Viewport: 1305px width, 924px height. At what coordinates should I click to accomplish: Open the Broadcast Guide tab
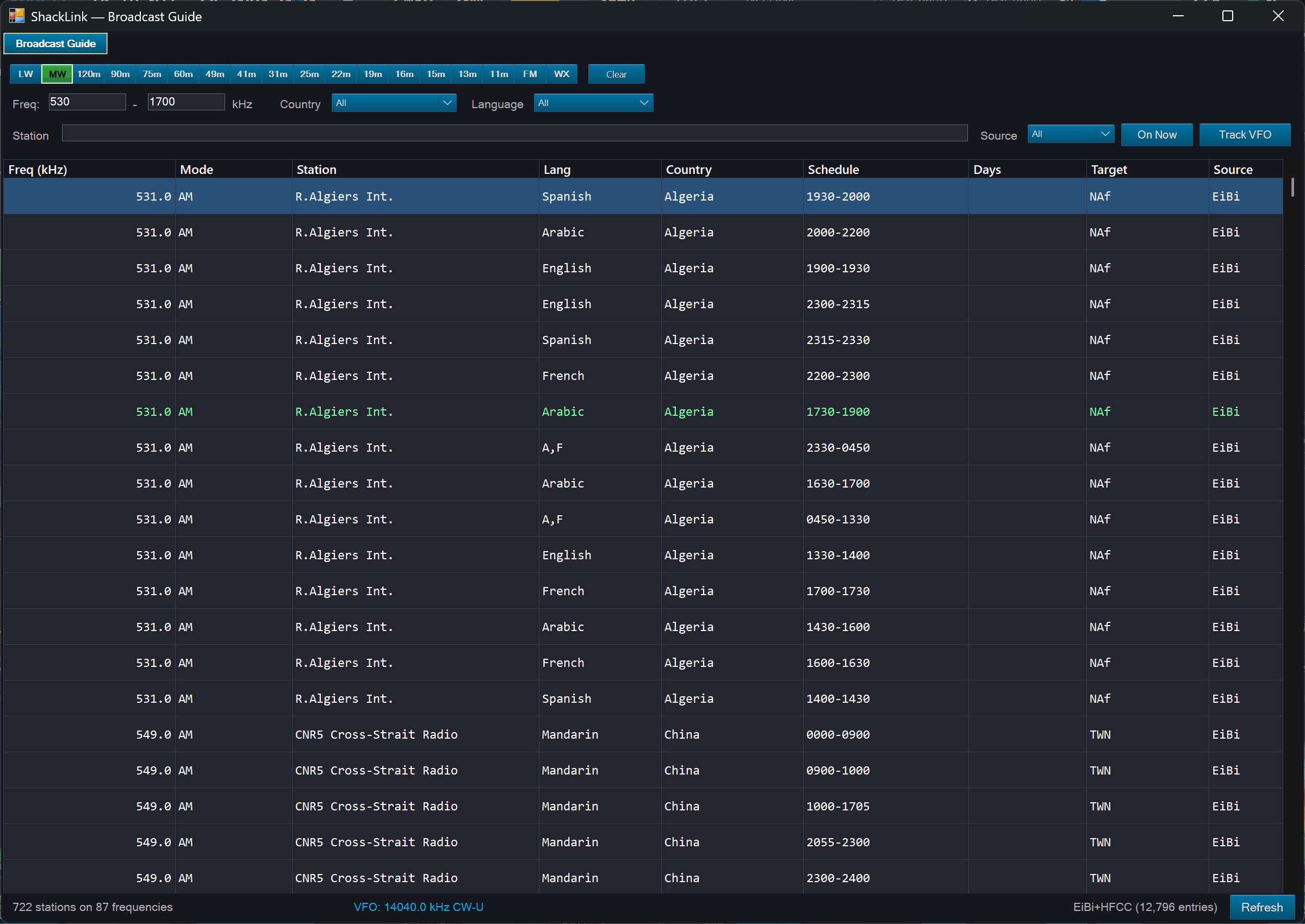tap(56, 44)
